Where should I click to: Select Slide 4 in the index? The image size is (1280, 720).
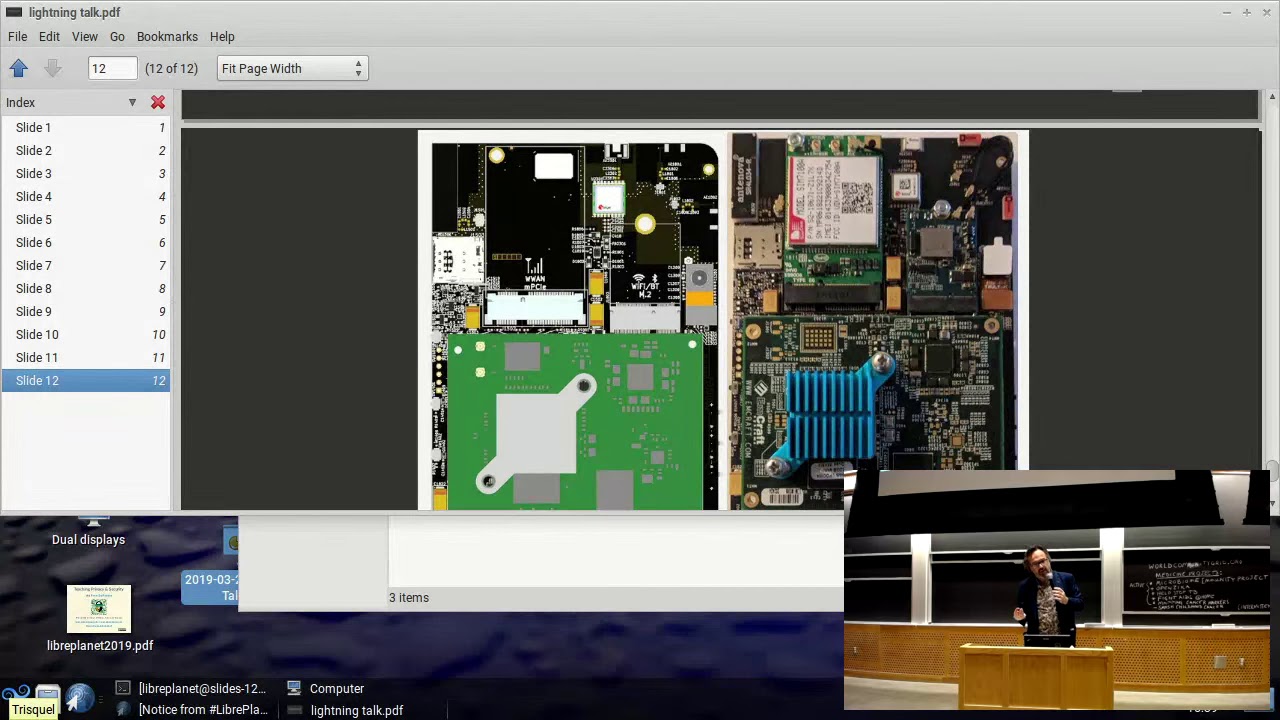pyautogui.click(x=85, y=197)
